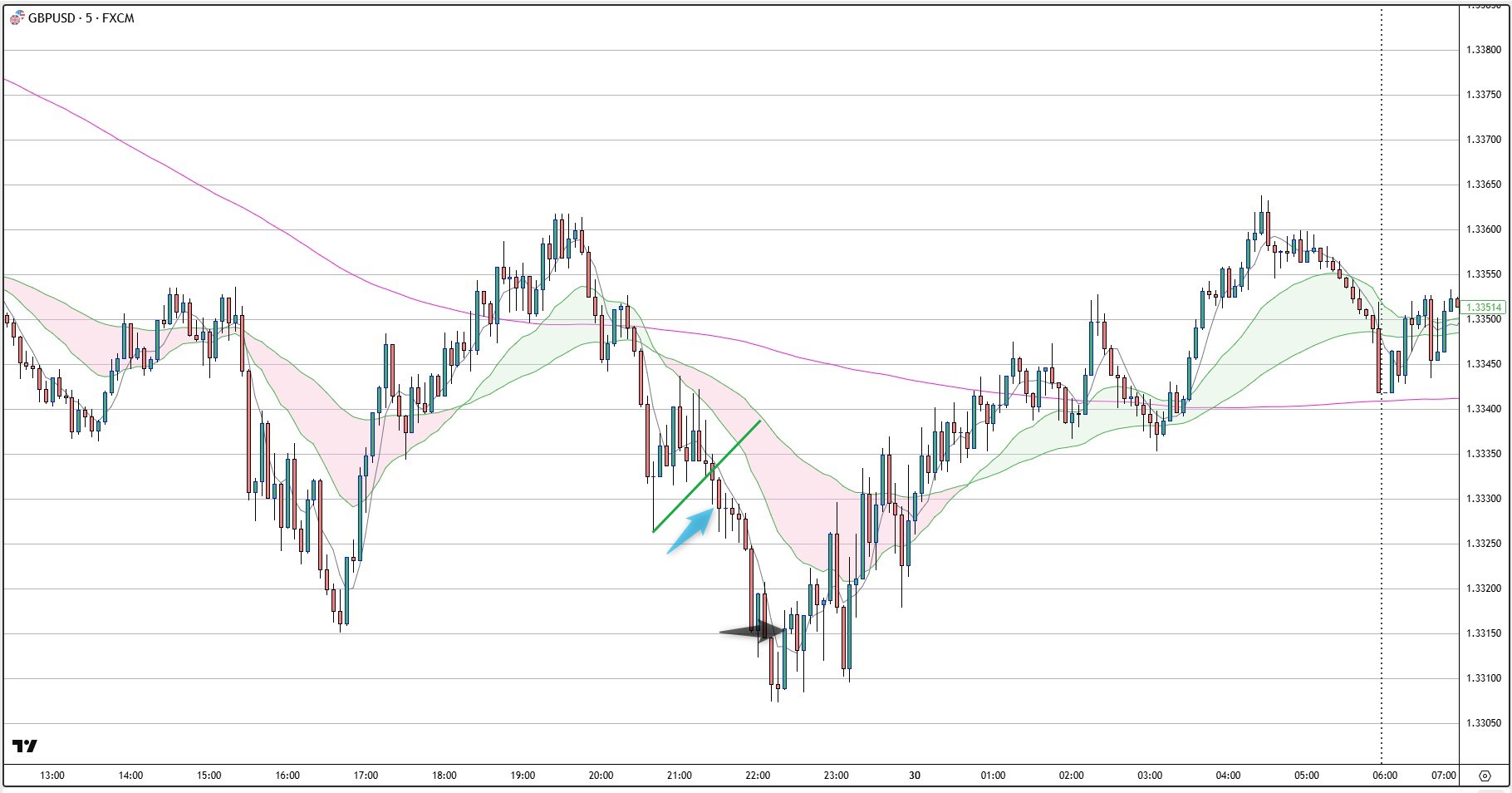Image resolution: width=1512 pixels, height=793 pixels.
Task: Click the 02:00 time axis label
Action: tap(1071, 776)
